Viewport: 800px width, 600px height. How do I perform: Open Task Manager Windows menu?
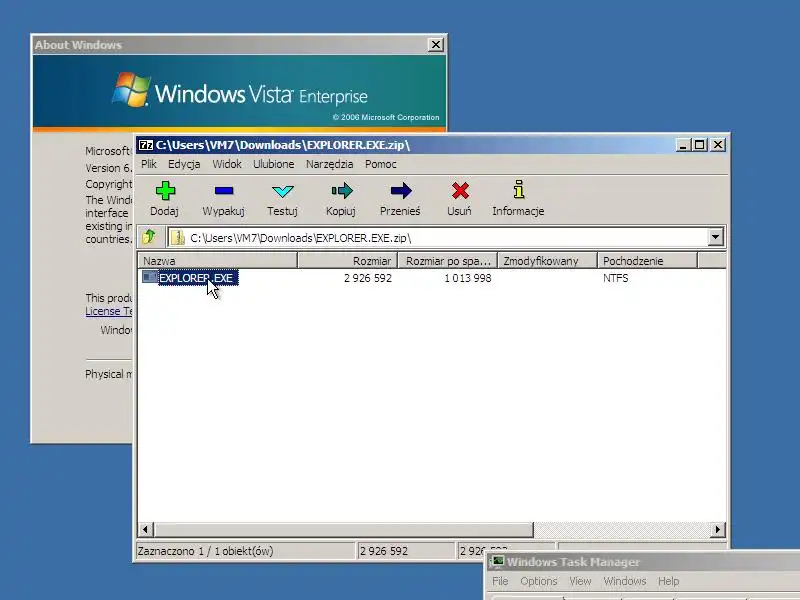click(624, 581)
